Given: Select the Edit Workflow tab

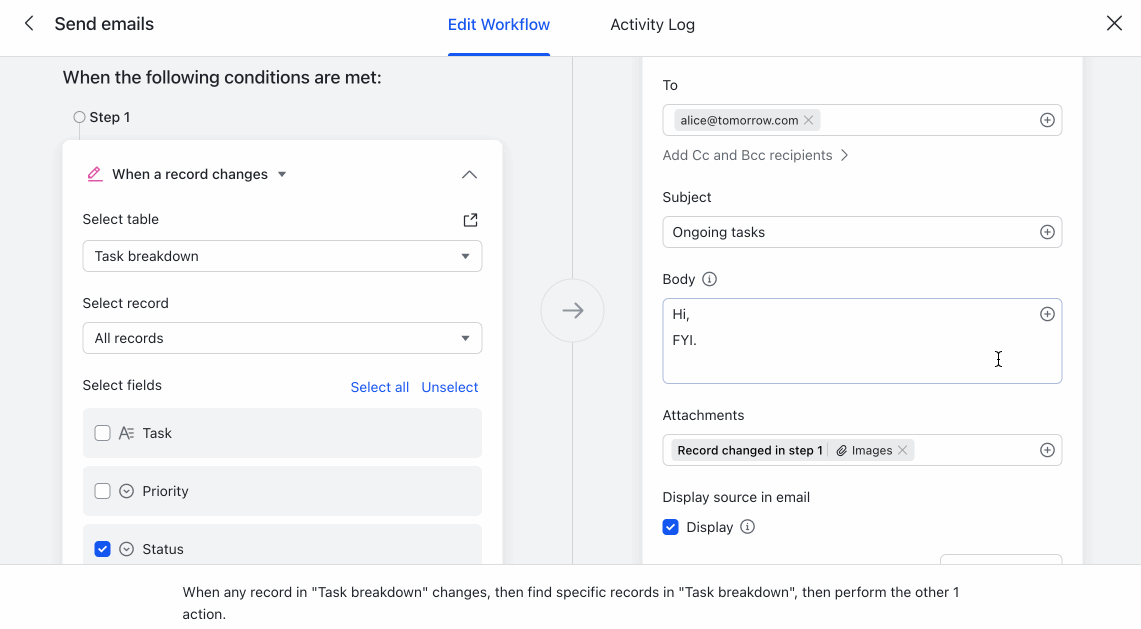Looking at the screenshot, I should point(499,24).
